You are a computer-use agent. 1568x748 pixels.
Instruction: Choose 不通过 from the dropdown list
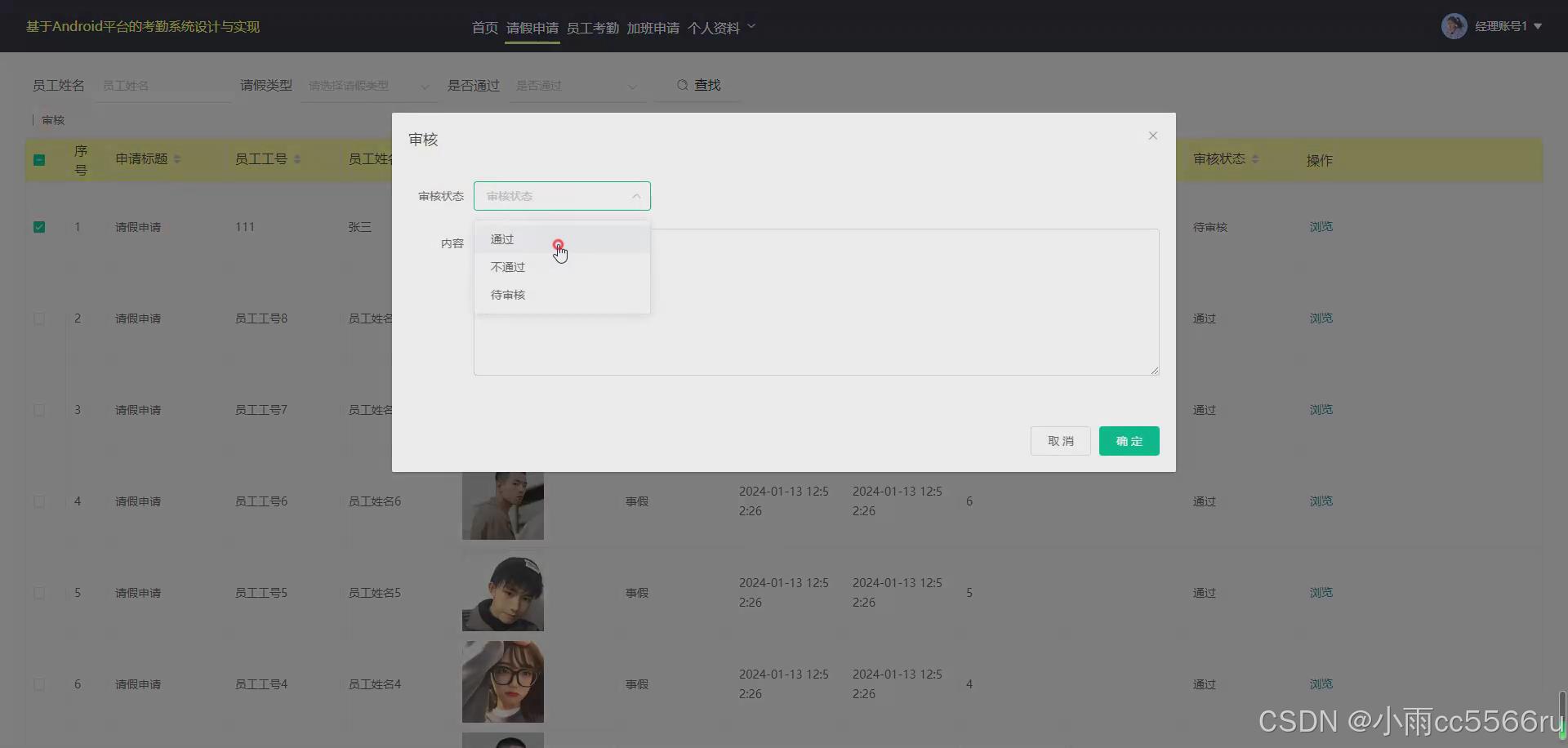coord(562,267)
